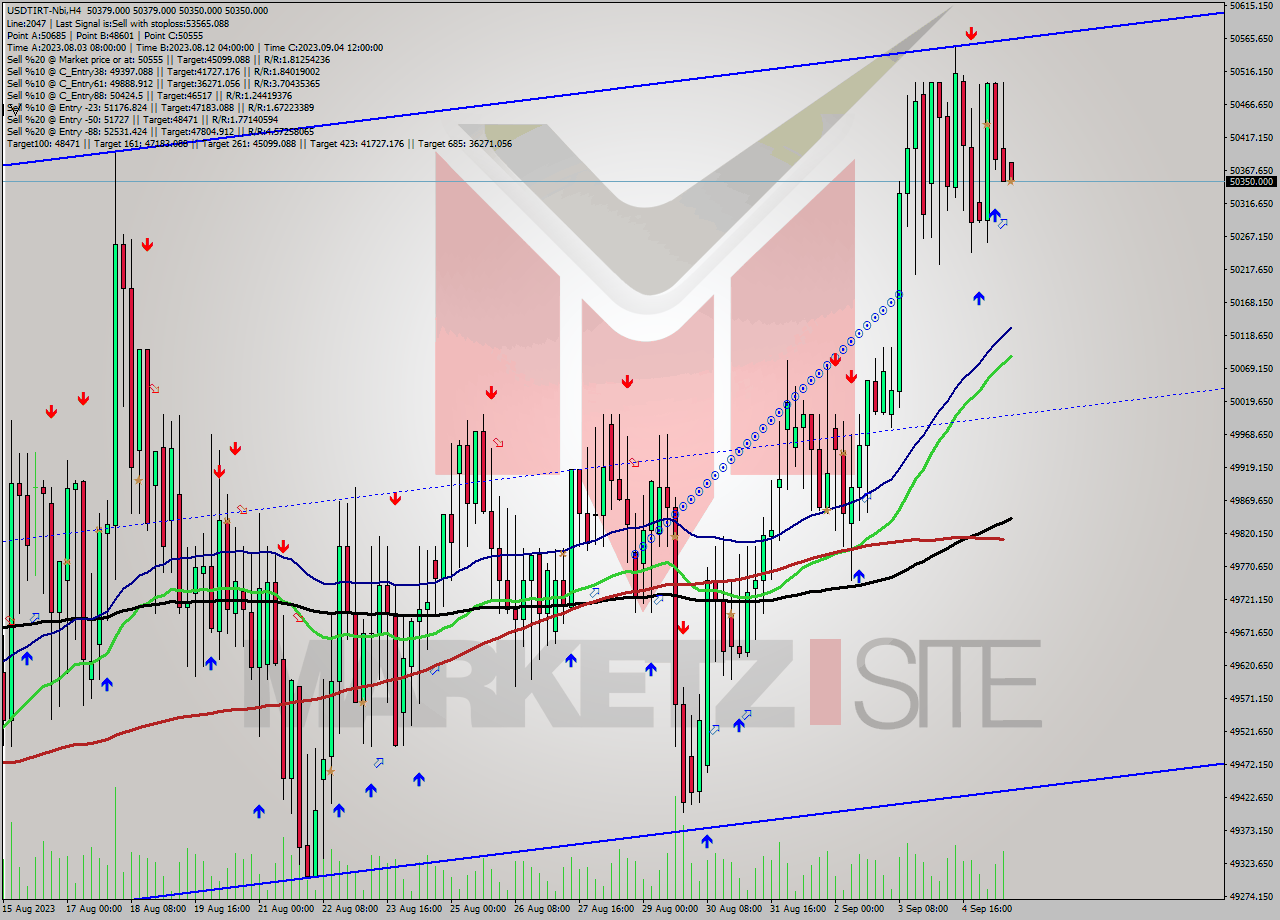
Task: Click the '22 Aug 08:00' time label
Action: [x=350, y=910]
